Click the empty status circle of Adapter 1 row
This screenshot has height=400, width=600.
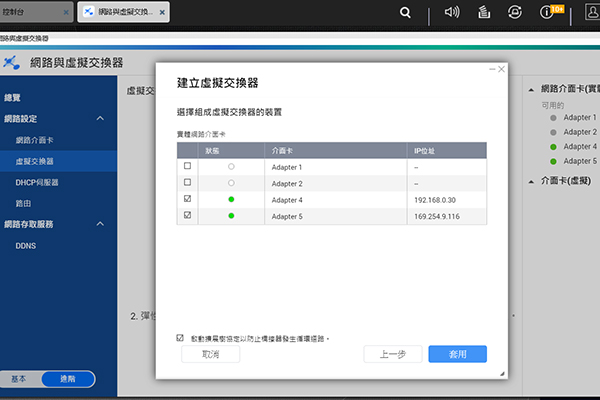(231, 167)
